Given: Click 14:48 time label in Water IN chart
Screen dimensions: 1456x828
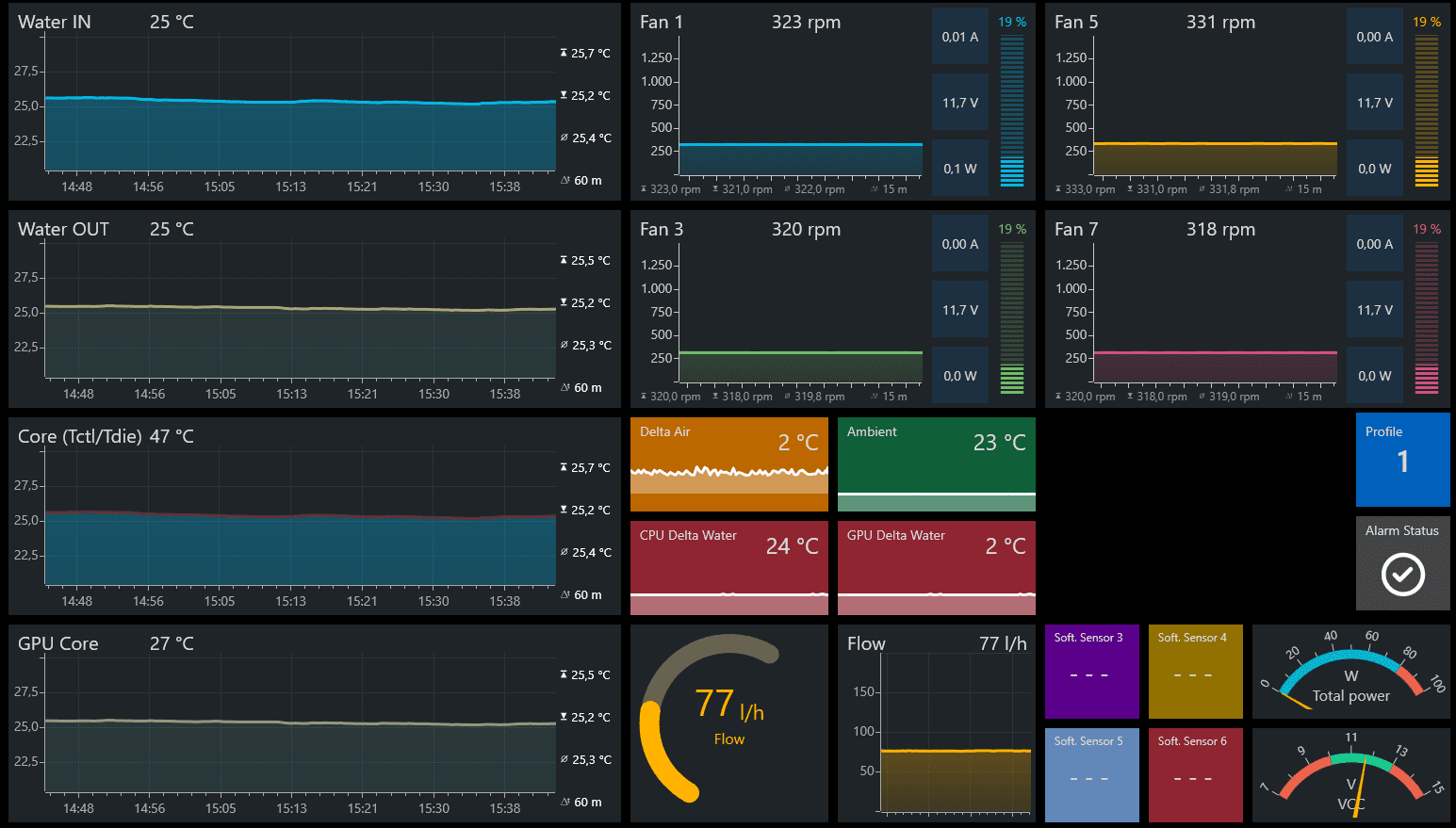Looking at the screenshot, I should pyautogui.click(x=77, y=187).
